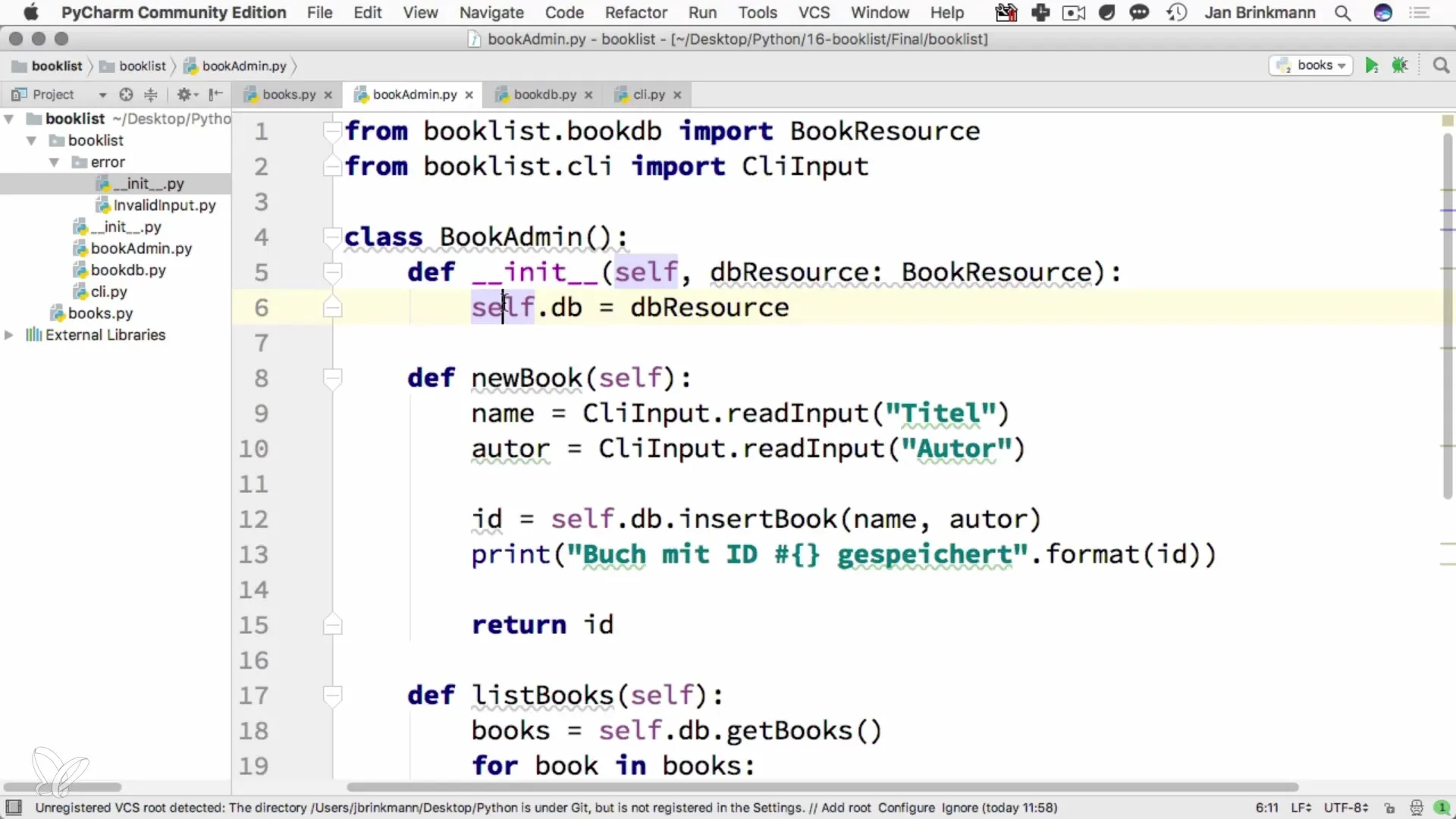Open Search Everywhere magnifier in toolbar
The image size is (1456, 819).
1441,65
